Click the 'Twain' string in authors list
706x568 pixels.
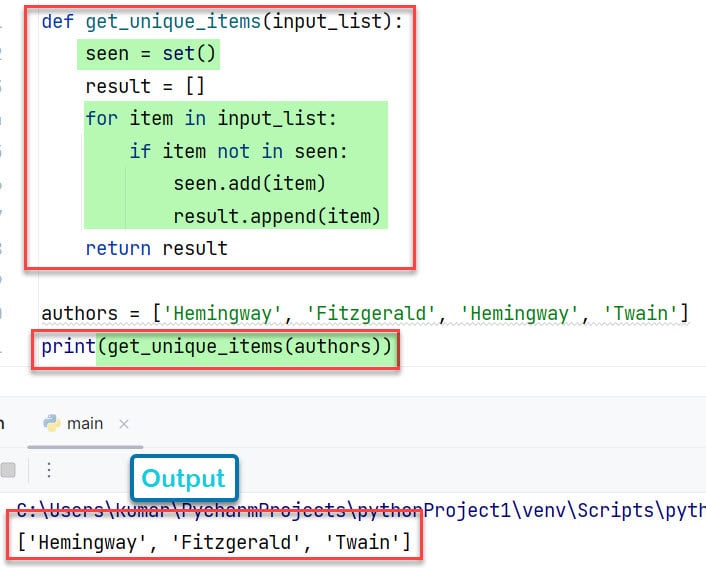coord(641,313)
